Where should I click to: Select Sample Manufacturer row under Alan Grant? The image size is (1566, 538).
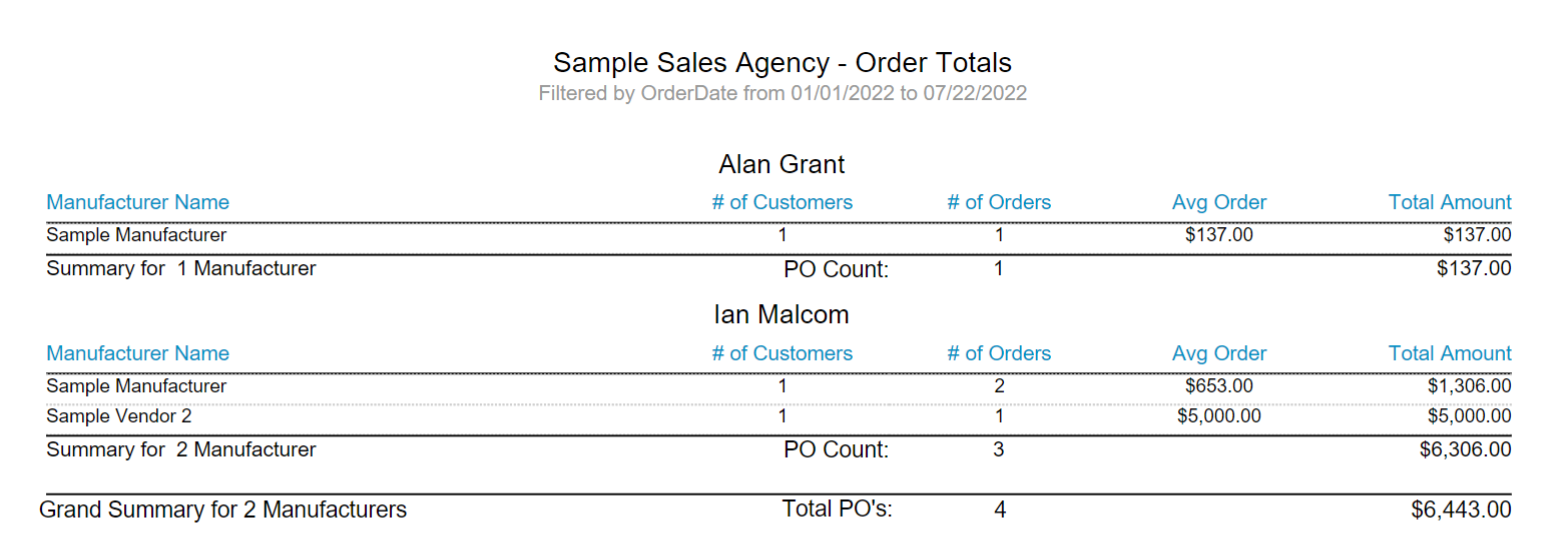779,235
